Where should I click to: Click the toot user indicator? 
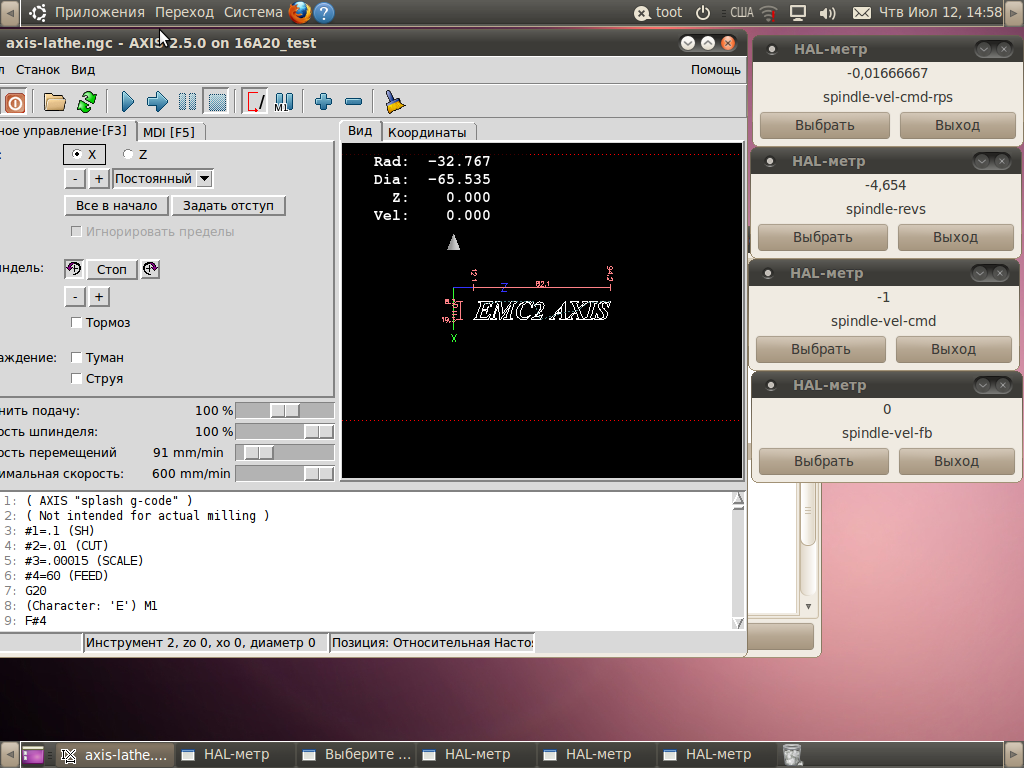pos(658,12)
